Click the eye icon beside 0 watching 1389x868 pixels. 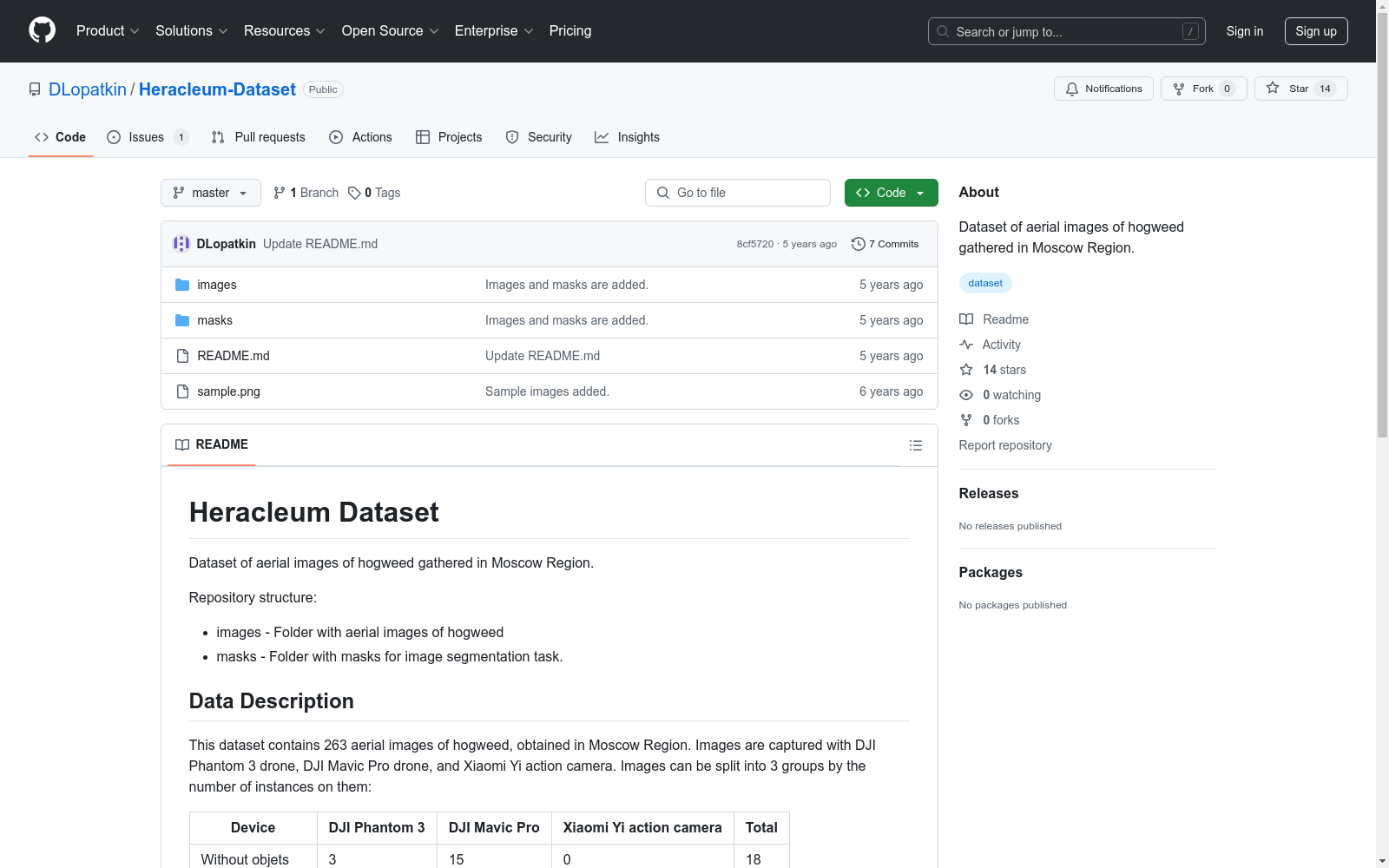pos(966,395)
